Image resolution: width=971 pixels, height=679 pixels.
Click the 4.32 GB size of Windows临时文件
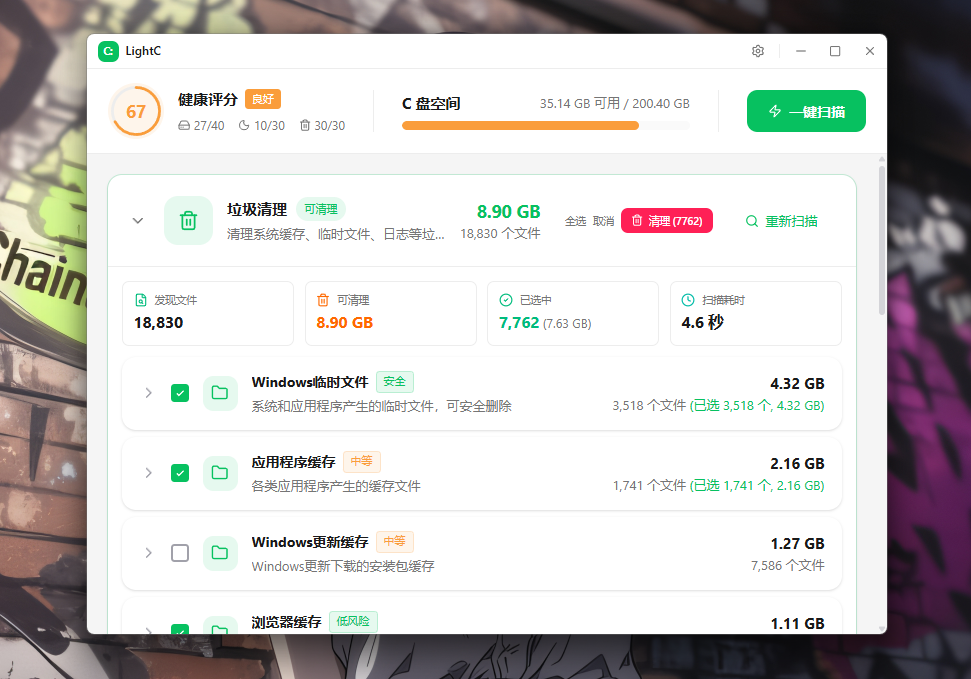click(x=797, y=384)
